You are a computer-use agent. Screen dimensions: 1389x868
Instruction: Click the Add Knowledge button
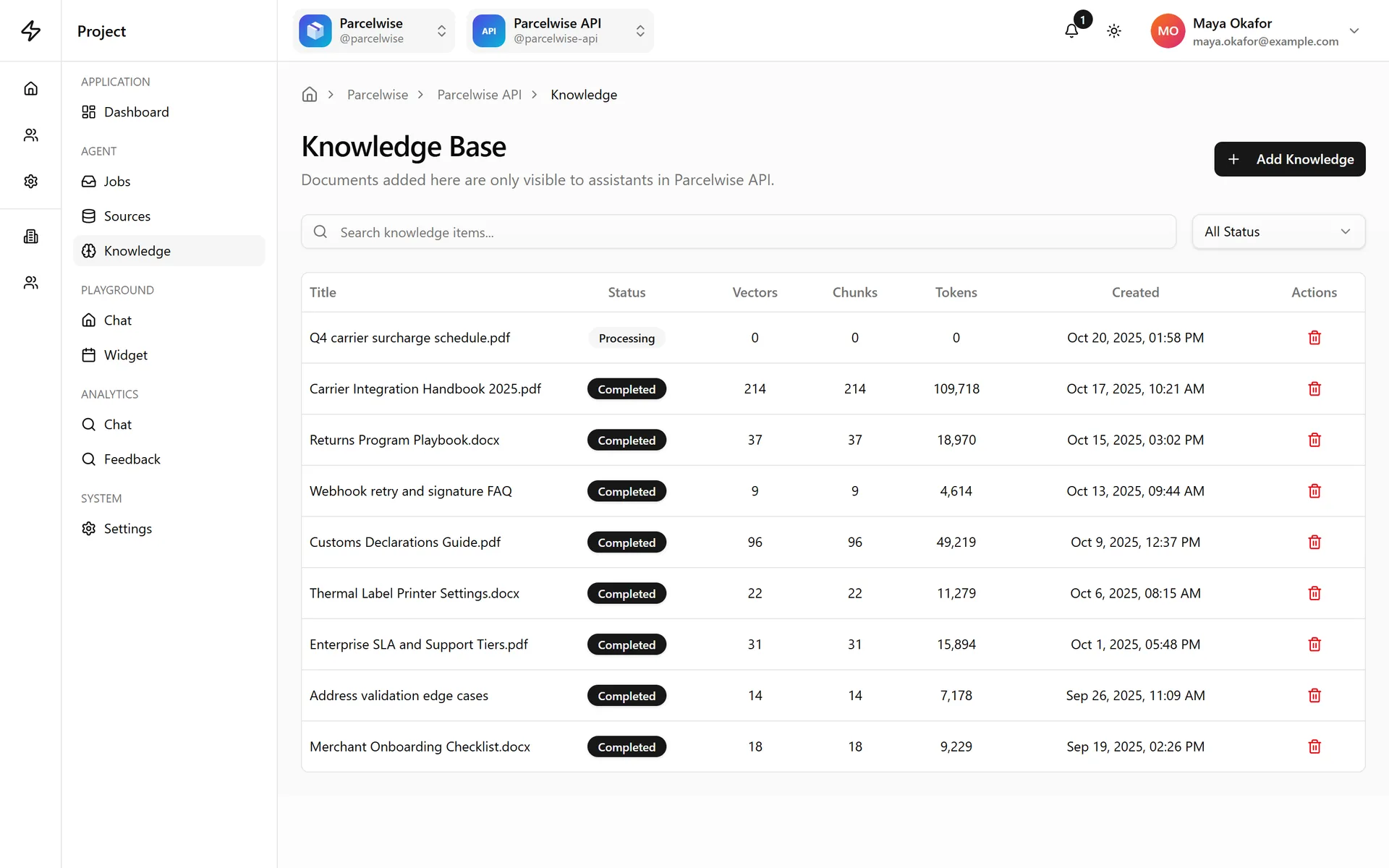click(1289, 159)
